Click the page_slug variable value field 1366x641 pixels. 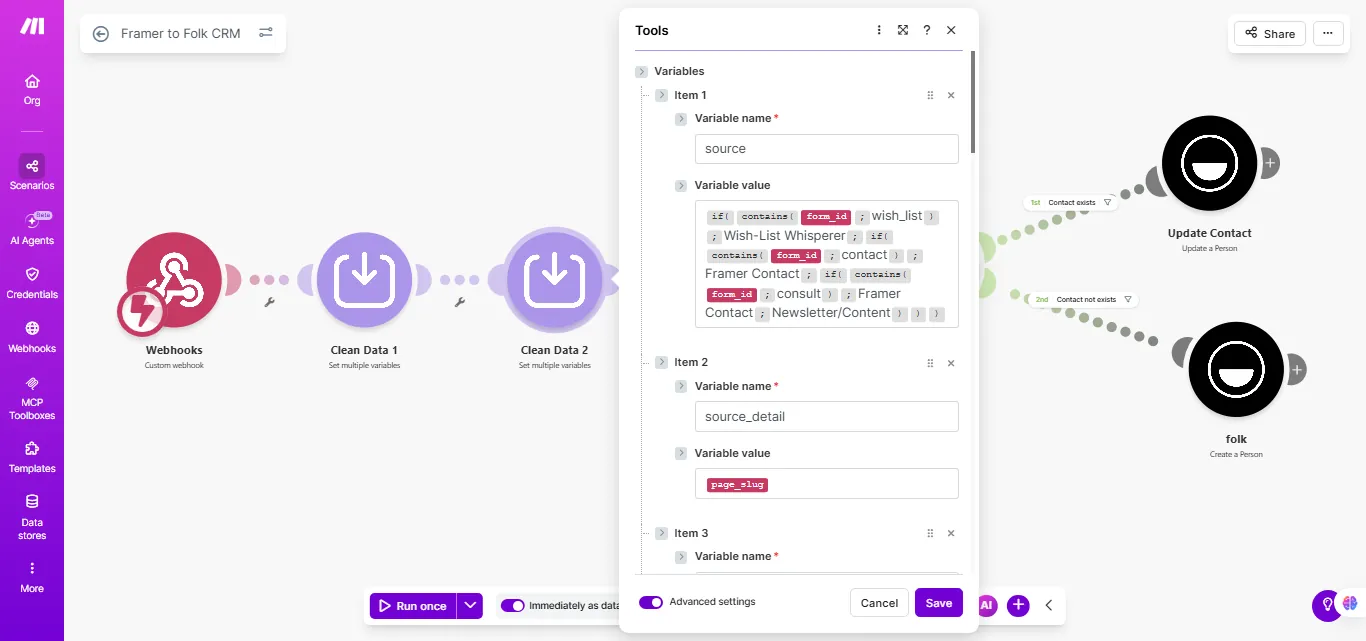827,484
